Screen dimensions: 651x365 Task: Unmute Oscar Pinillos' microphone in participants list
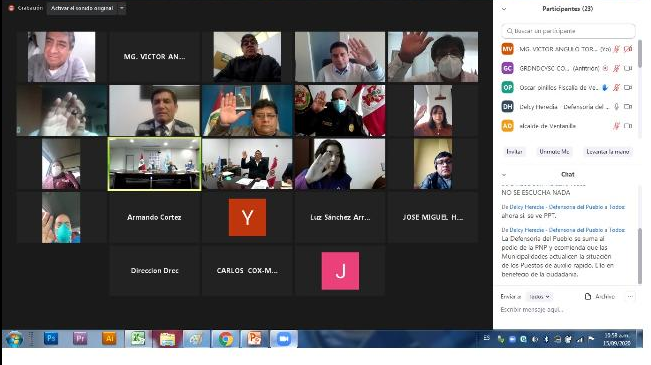[617, 88]
